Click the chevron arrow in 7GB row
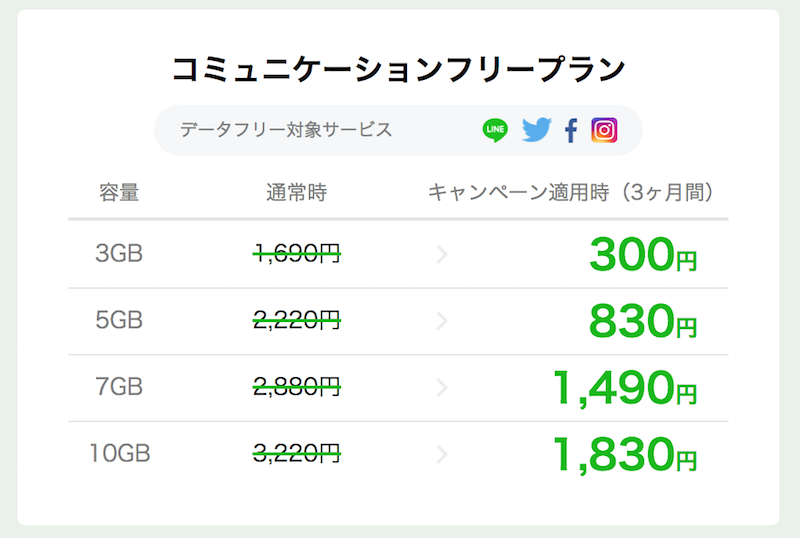 (442, 388)
